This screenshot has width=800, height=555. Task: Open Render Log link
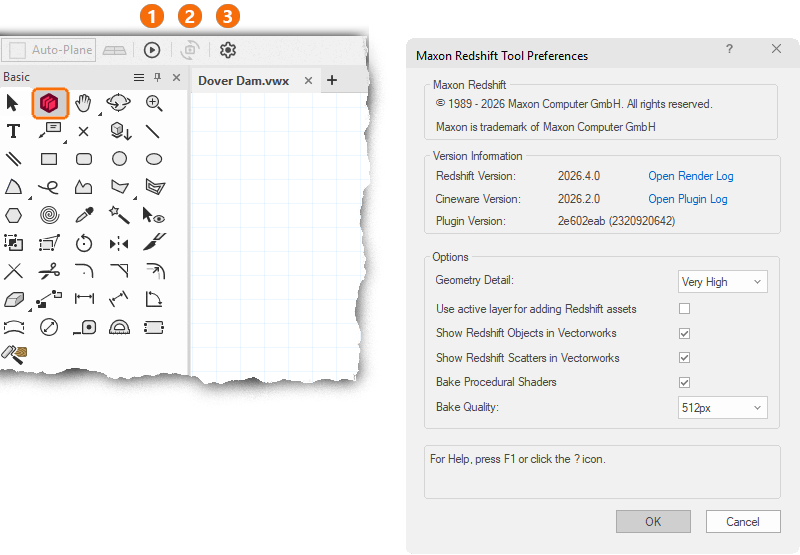tap(691, 176)
